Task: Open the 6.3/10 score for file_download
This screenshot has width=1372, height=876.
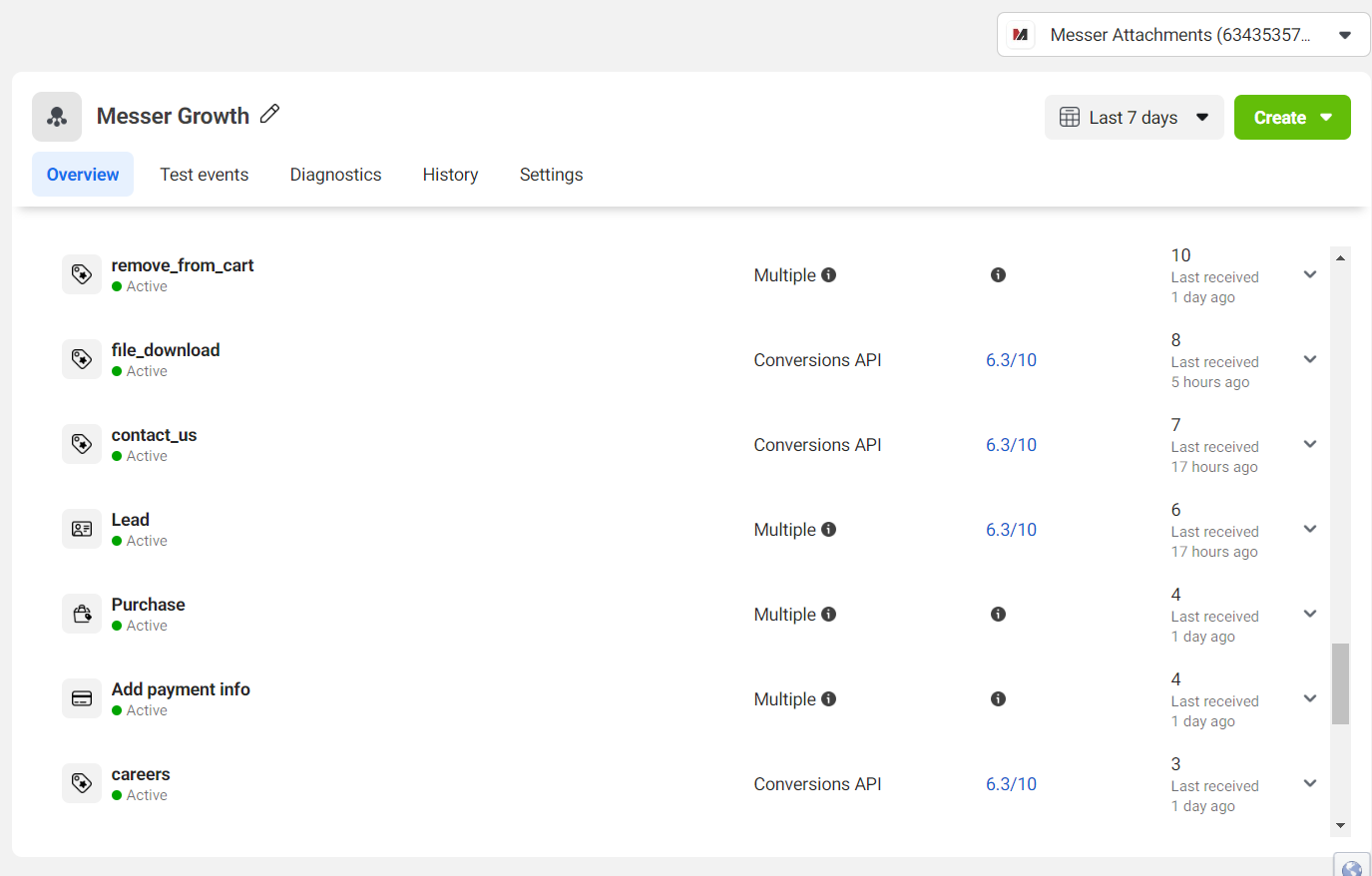Action: pyautogui.click(x=1011, y=360)
